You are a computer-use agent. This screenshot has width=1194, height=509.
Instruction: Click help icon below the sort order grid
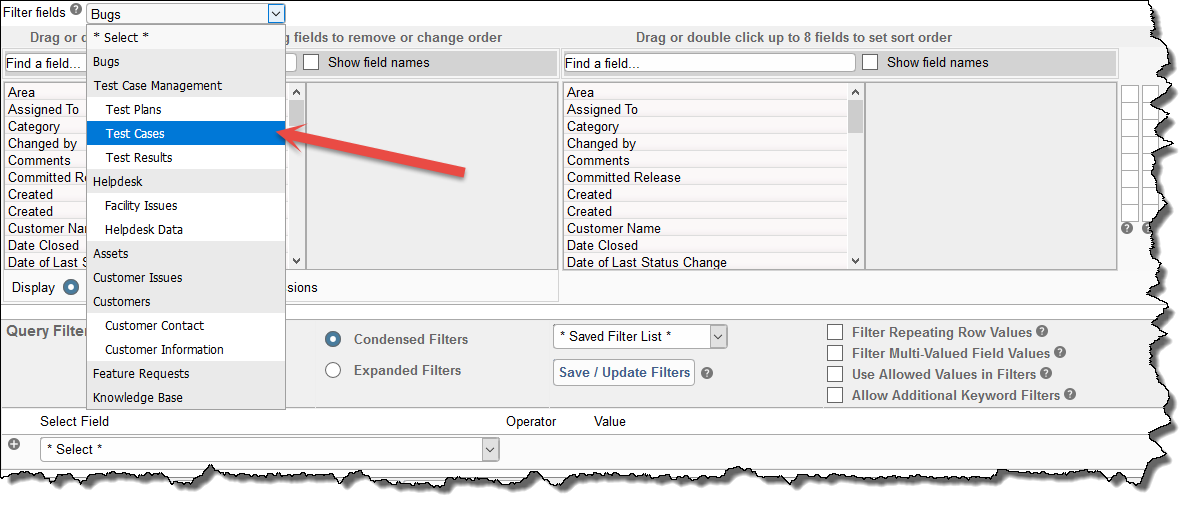tap(1127, 228)
